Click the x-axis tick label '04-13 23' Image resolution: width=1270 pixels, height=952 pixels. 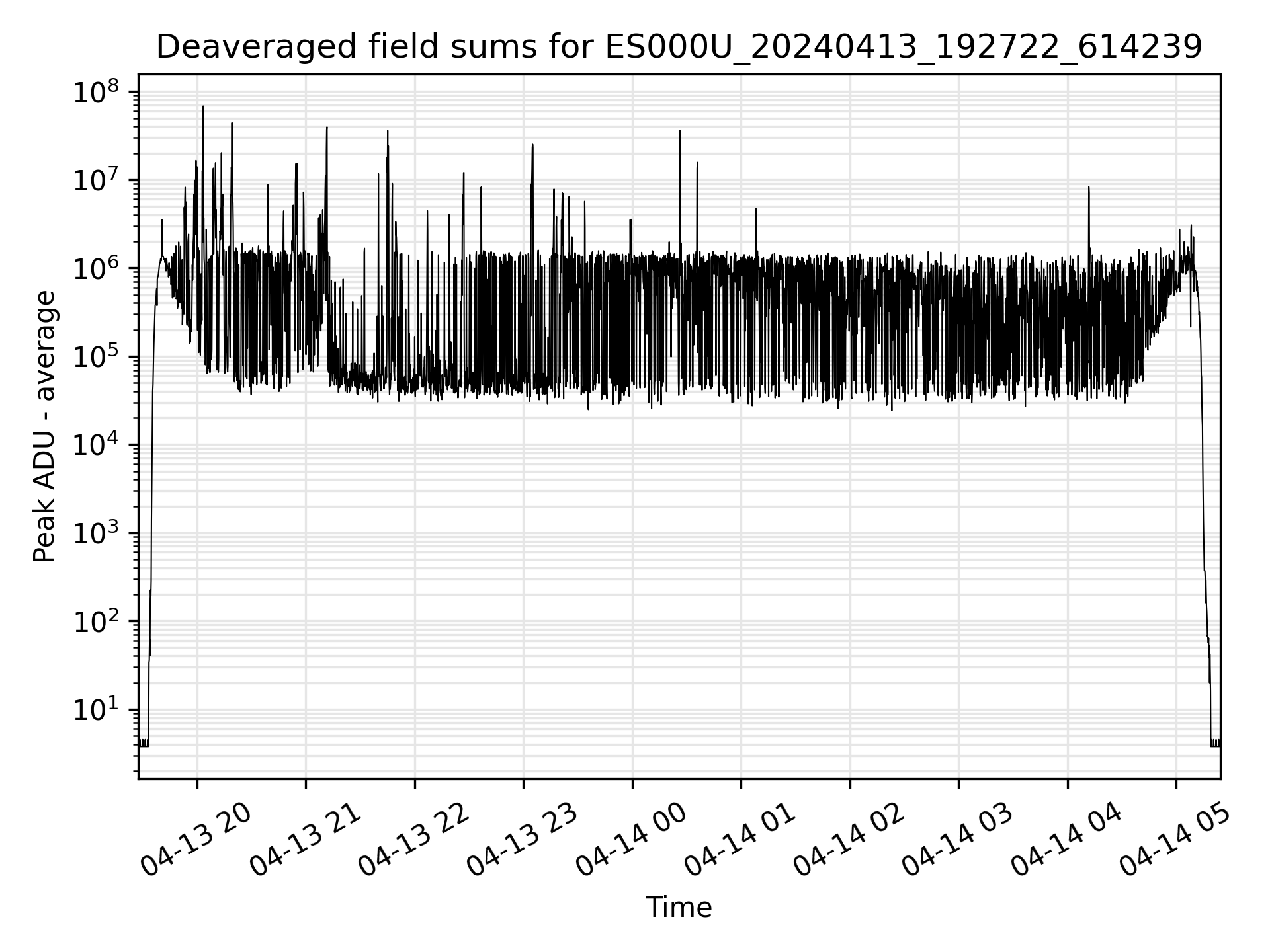[x=523, y=840]
